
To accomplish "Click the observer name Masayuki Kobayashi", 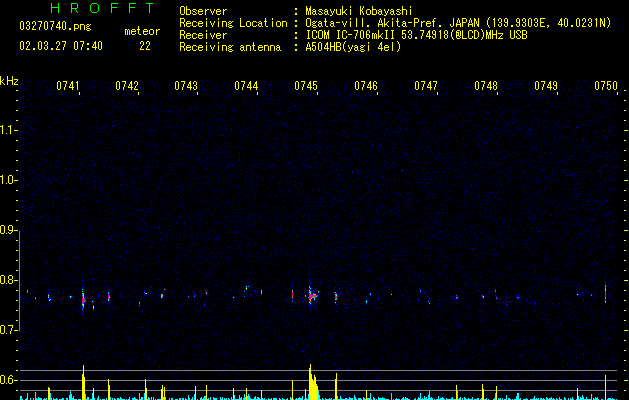I will click(x=359, y=11).
